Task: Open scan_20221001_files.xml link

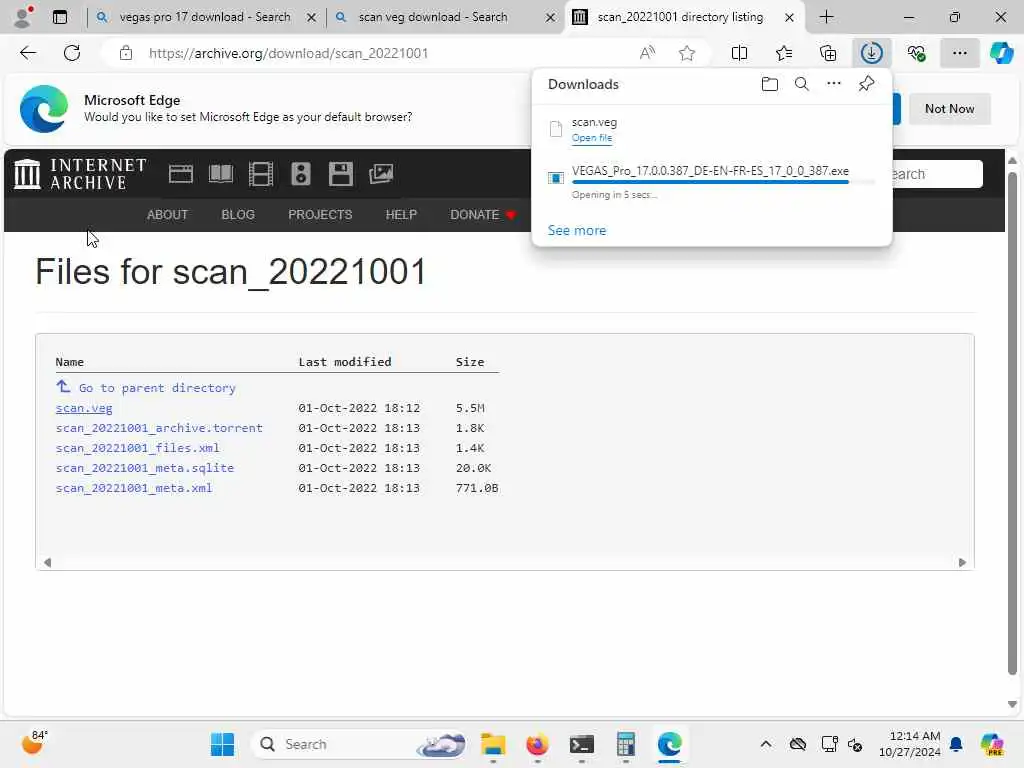Action: click(137, 448)
